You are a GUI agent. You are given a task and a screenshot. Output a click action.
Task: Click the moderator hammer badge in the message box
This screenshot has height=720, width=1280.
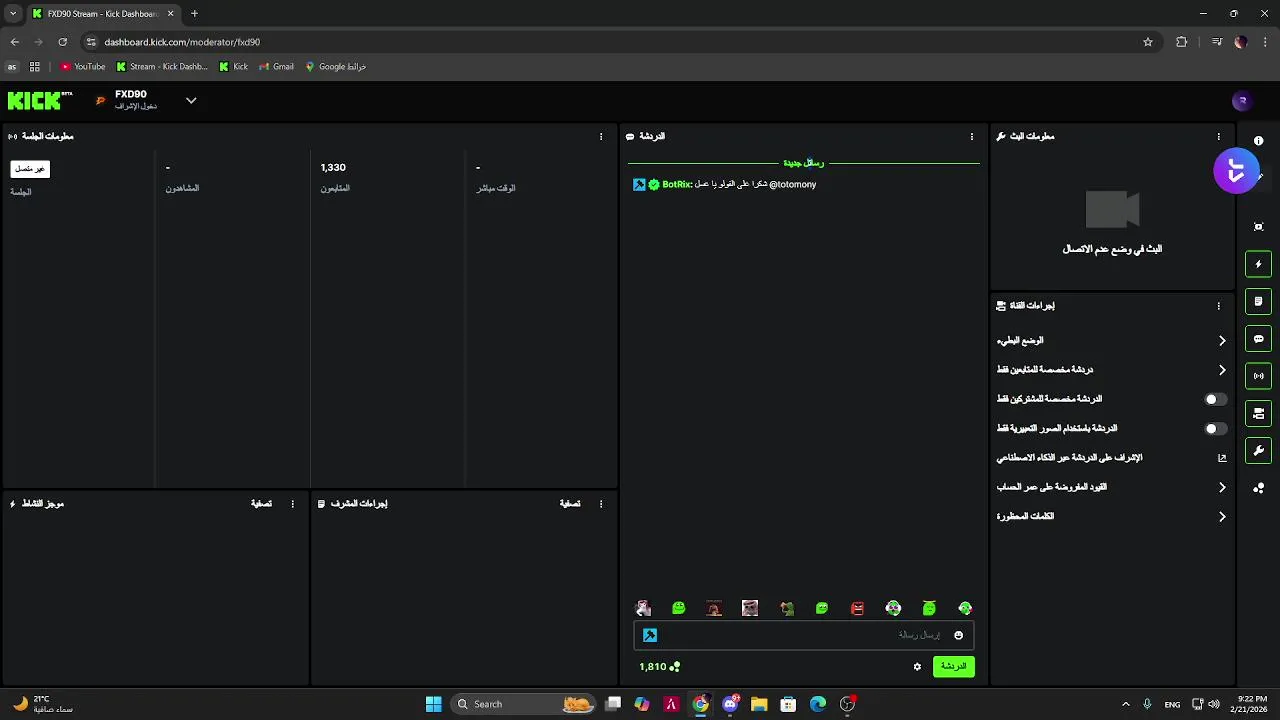click(650, 635)
